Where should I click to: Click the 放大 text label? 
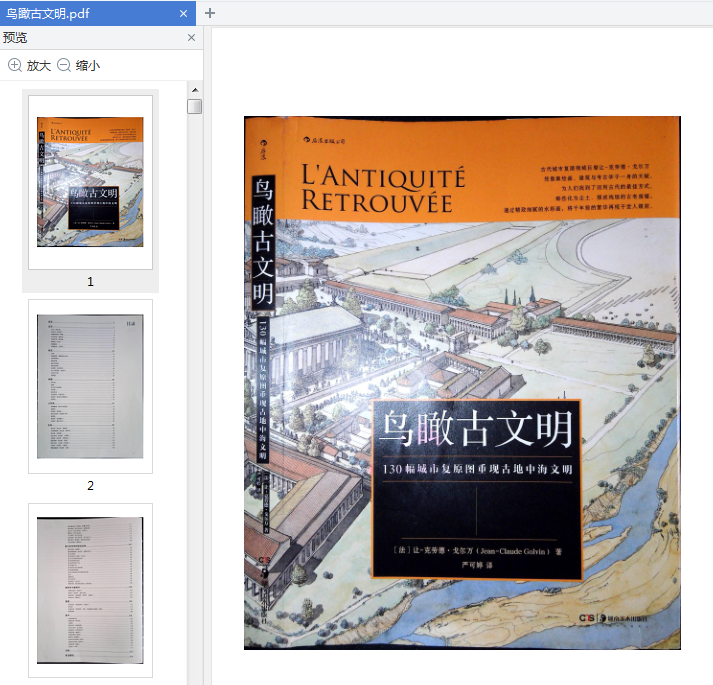coord(39,65)
